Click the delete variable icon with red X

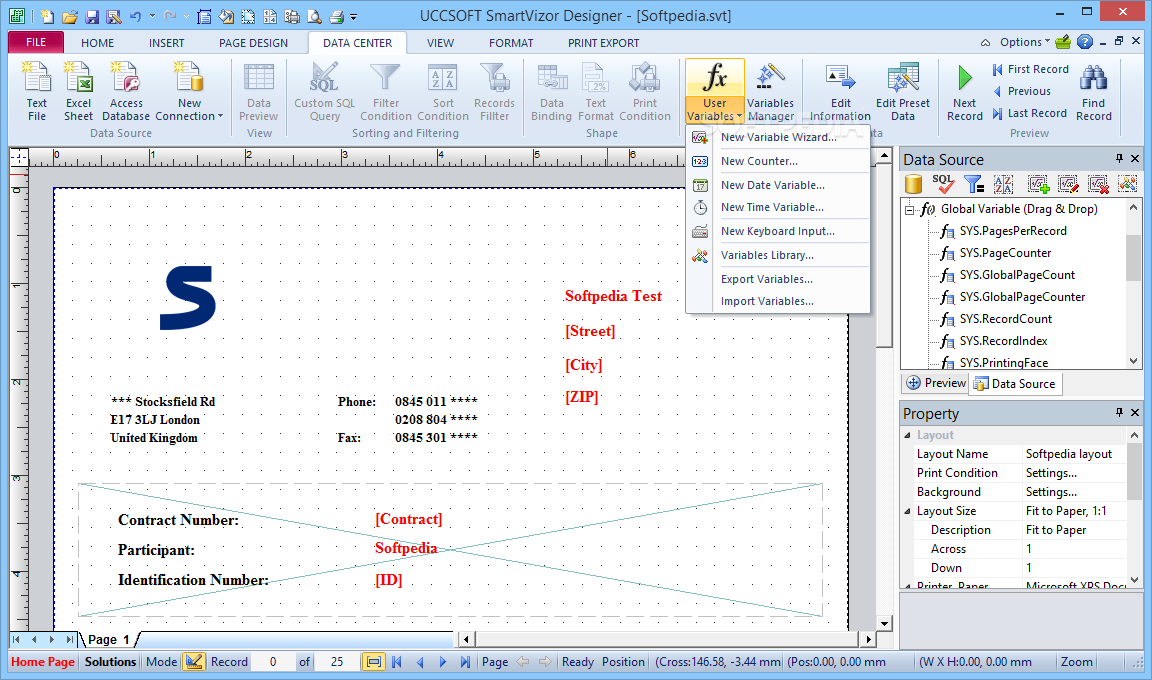coord(1098,184)
